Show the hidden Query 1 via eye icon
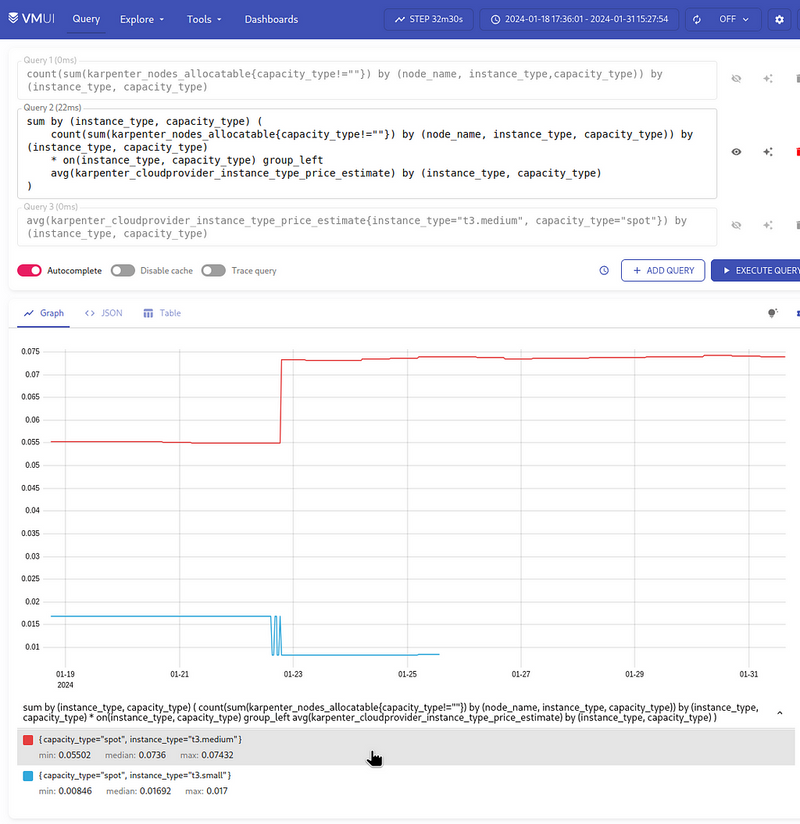 coord(736,78)
